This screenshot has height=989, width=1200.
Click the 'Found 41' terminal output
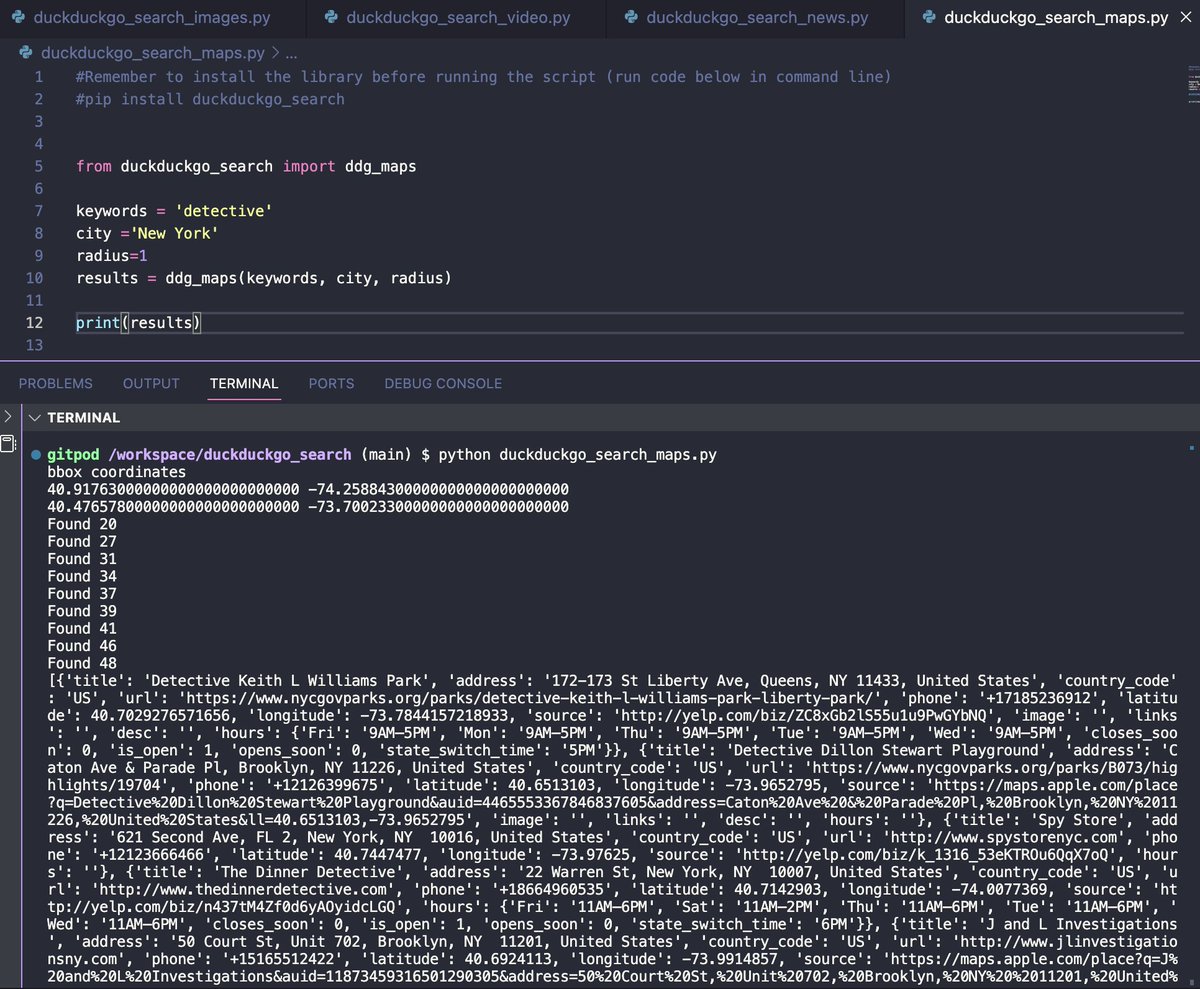[x=82, y=628]
